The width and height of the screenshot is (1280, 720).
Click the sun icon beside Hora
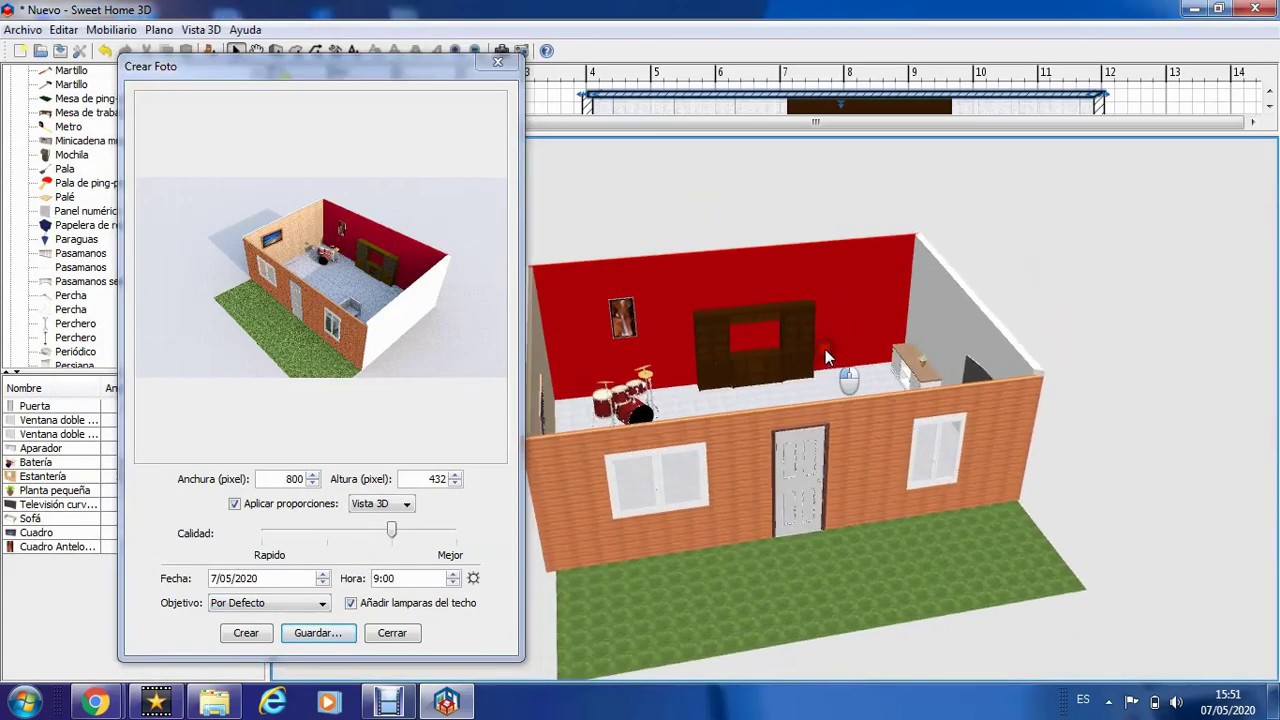point(473,578)
